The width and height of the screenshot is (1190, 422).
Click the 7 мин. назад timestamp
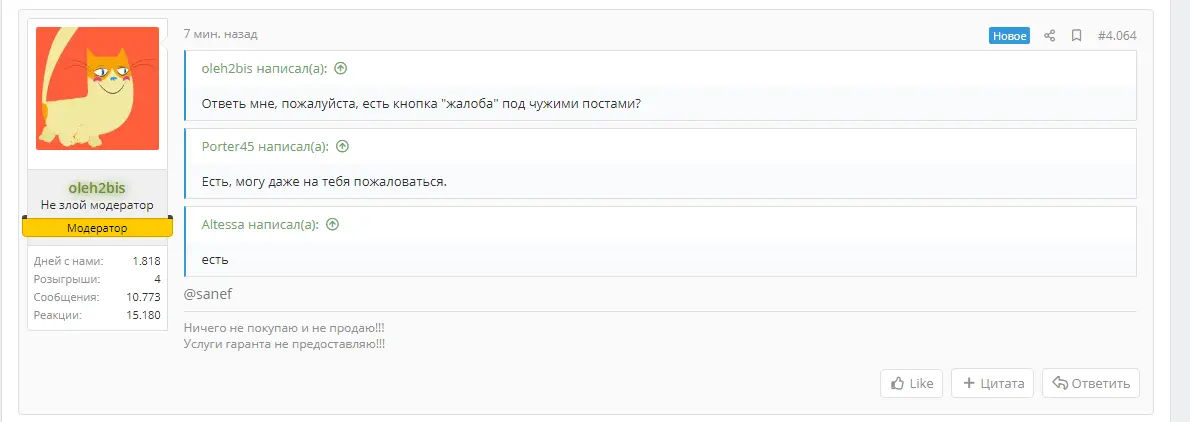221,34
